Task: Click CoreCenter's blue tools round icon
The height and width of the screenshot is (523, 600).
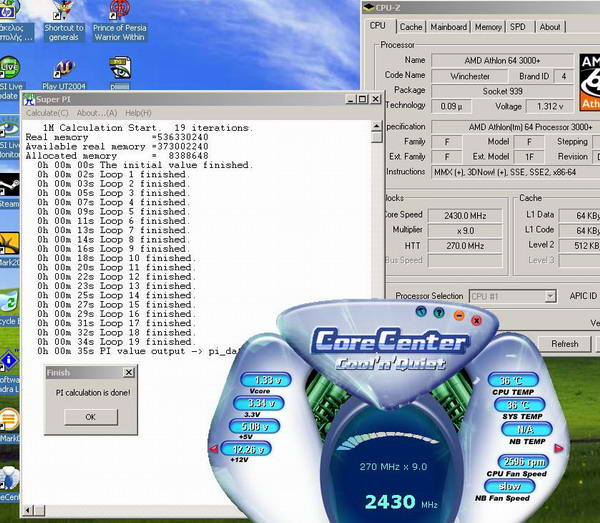Action: click(421, 312)
